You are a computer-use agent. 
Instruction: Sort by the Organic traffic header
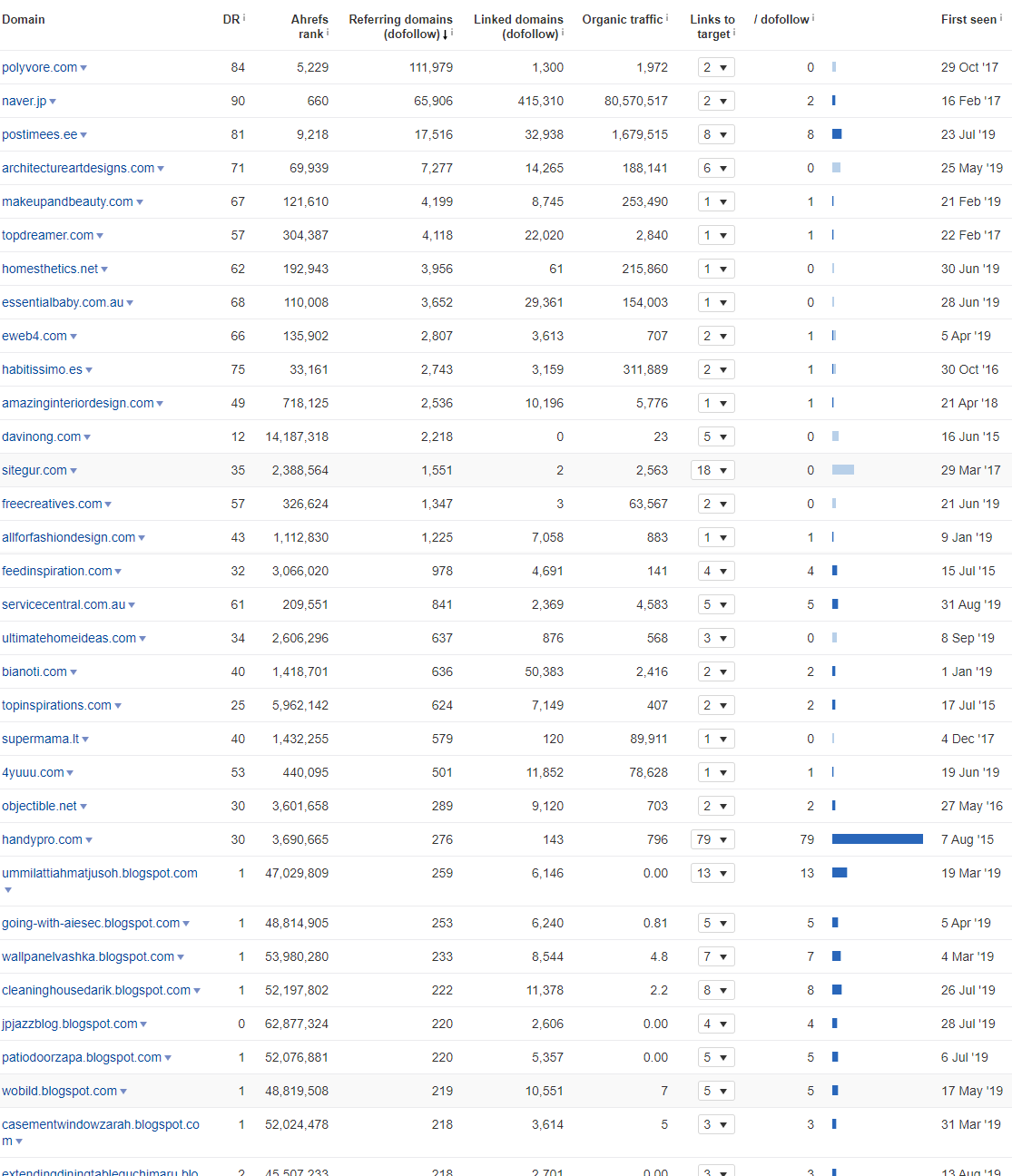[x=623, y=19]
